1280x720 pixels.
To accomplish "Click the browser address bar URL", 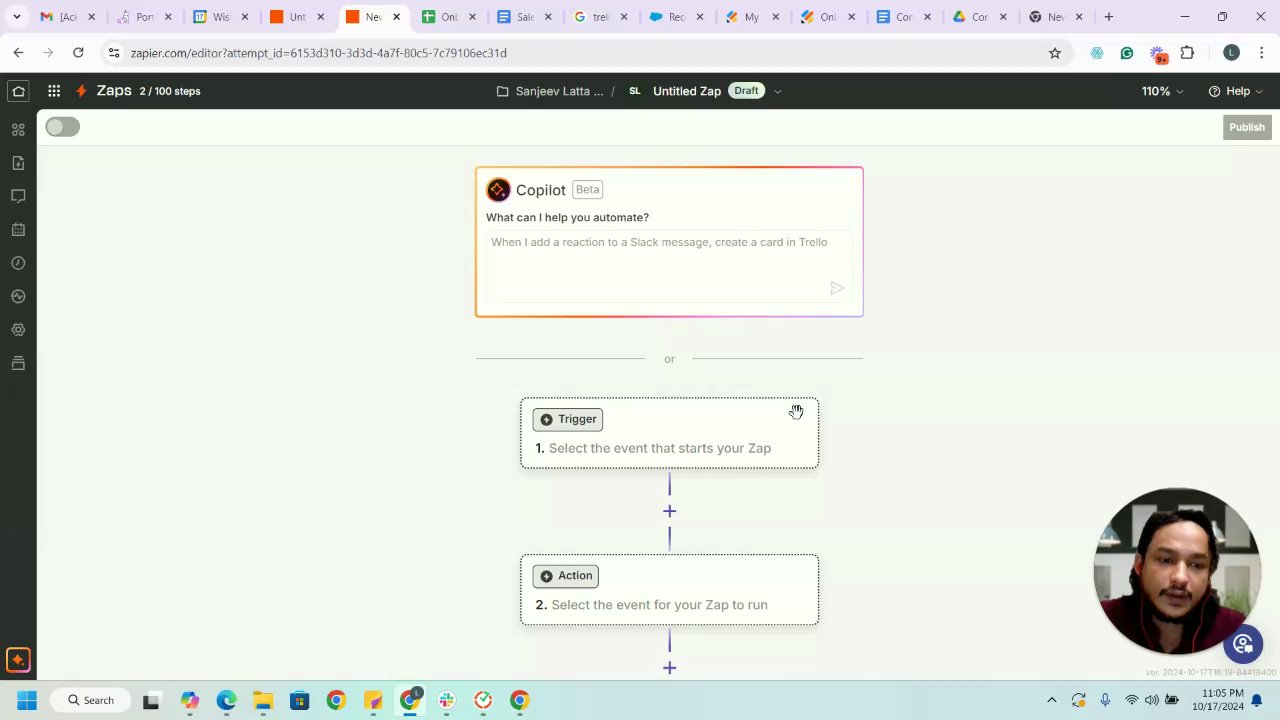I will (x=319, y=53).
